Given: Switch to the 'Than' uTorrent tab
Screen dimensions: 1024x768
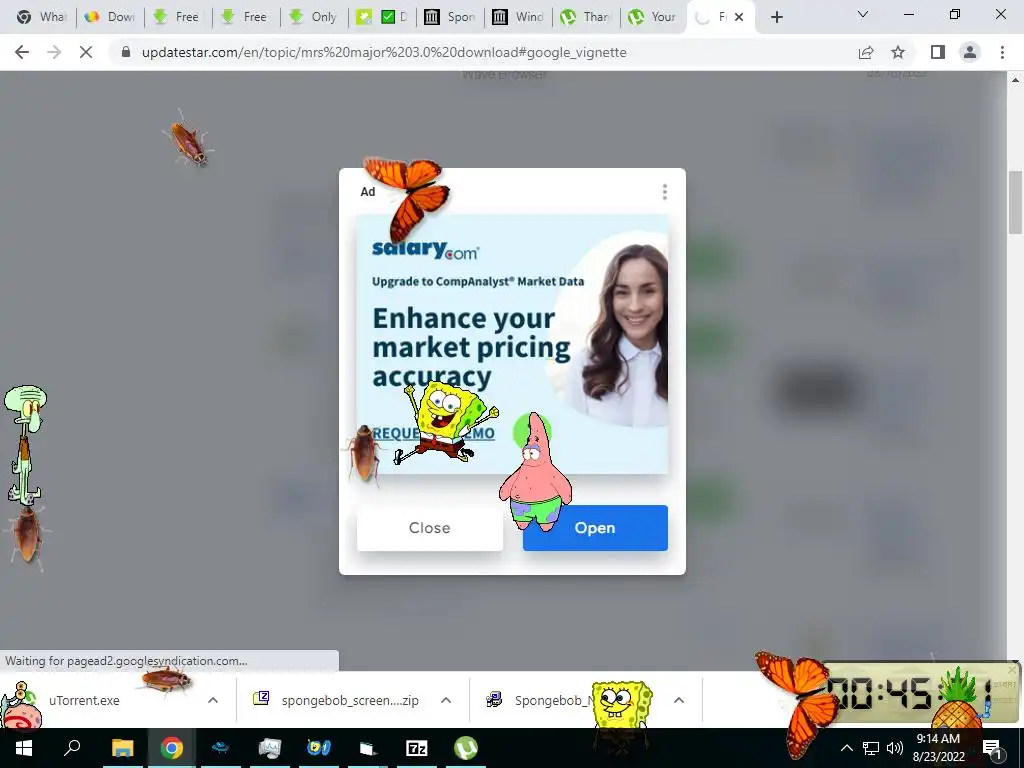Looking at the screenshot, I should pos(586,17).
